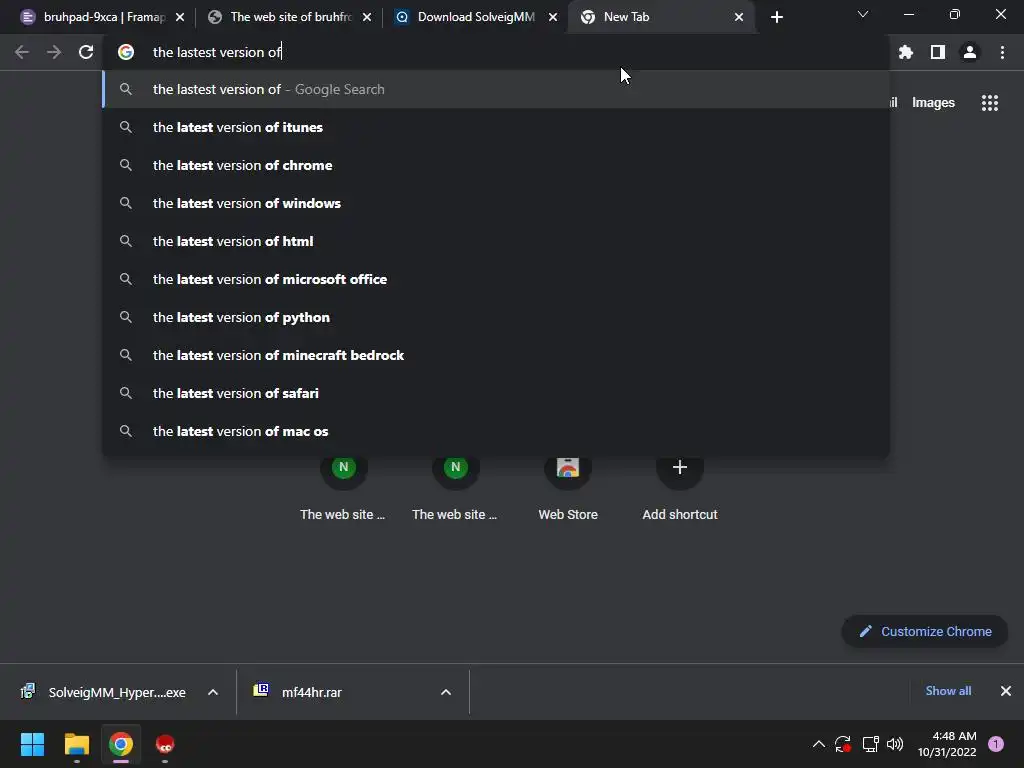
Task: Choose suggestion latest version of html
Action: pos(496,241)
